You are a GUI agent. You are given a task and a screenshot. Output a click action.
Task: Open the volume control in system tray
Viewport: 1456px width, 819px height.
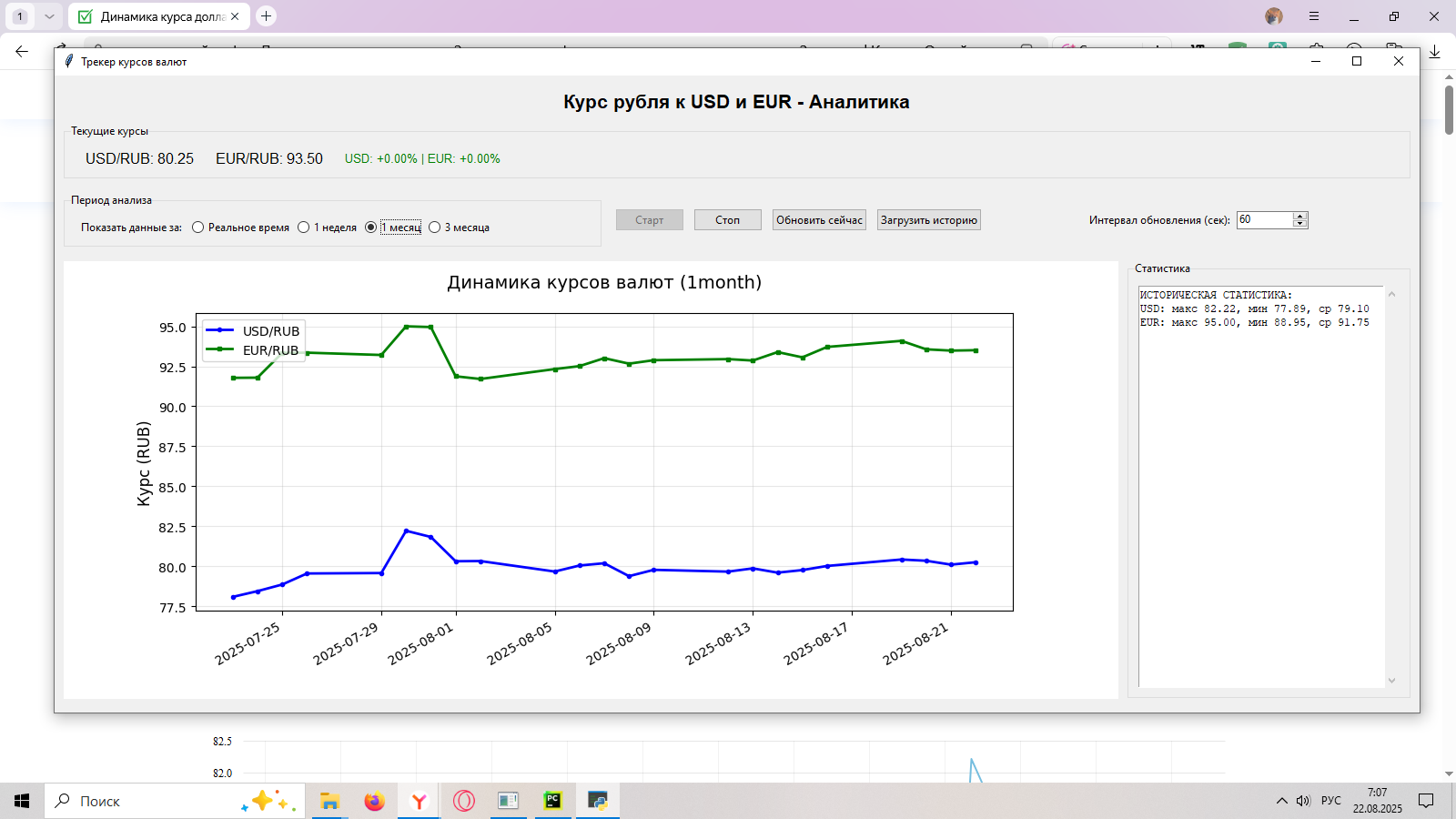tap(1303, 801)
